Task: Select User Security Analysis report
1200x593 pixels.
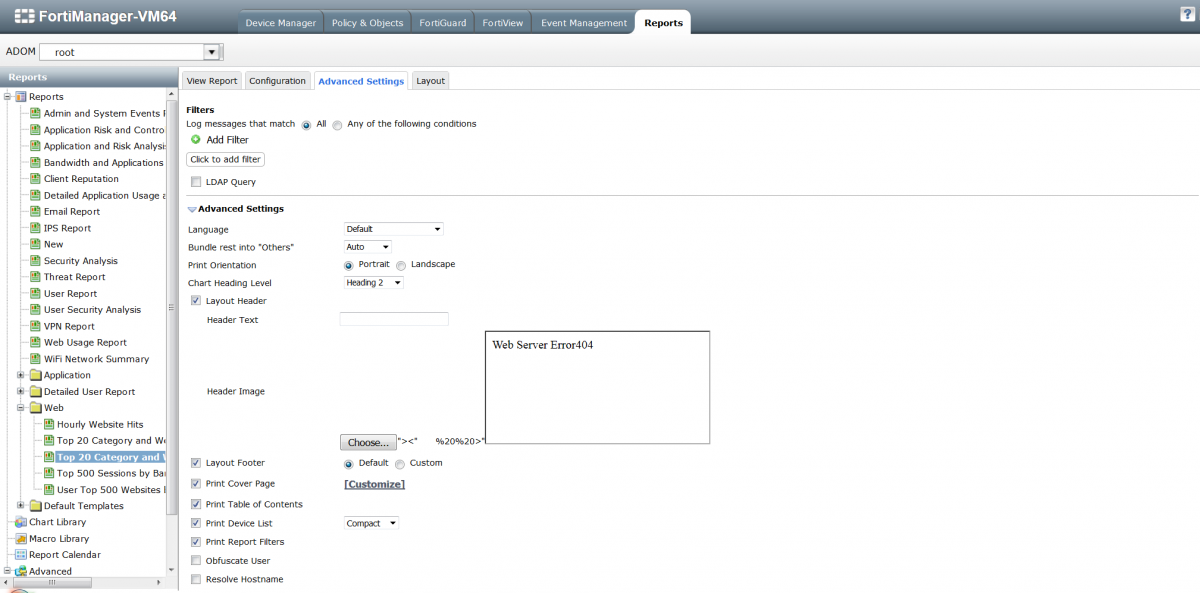Action: [x=92, y=310]
